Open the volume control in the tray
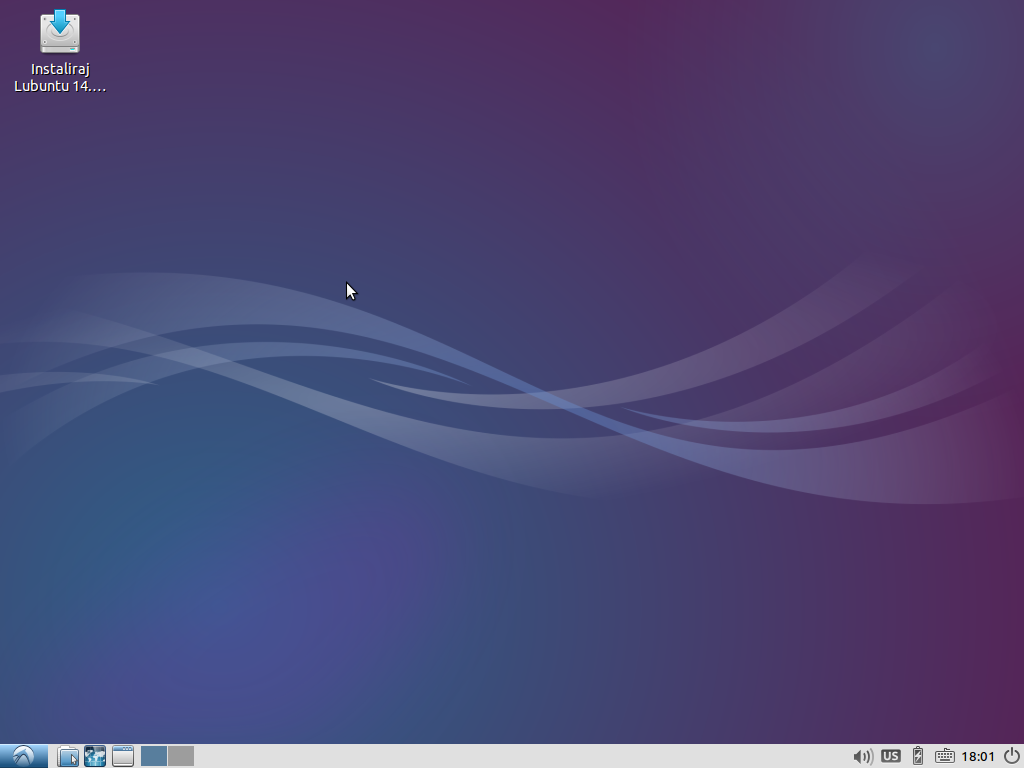The width and height of the screenshot is (1024, 768). (x=862, y=756)
